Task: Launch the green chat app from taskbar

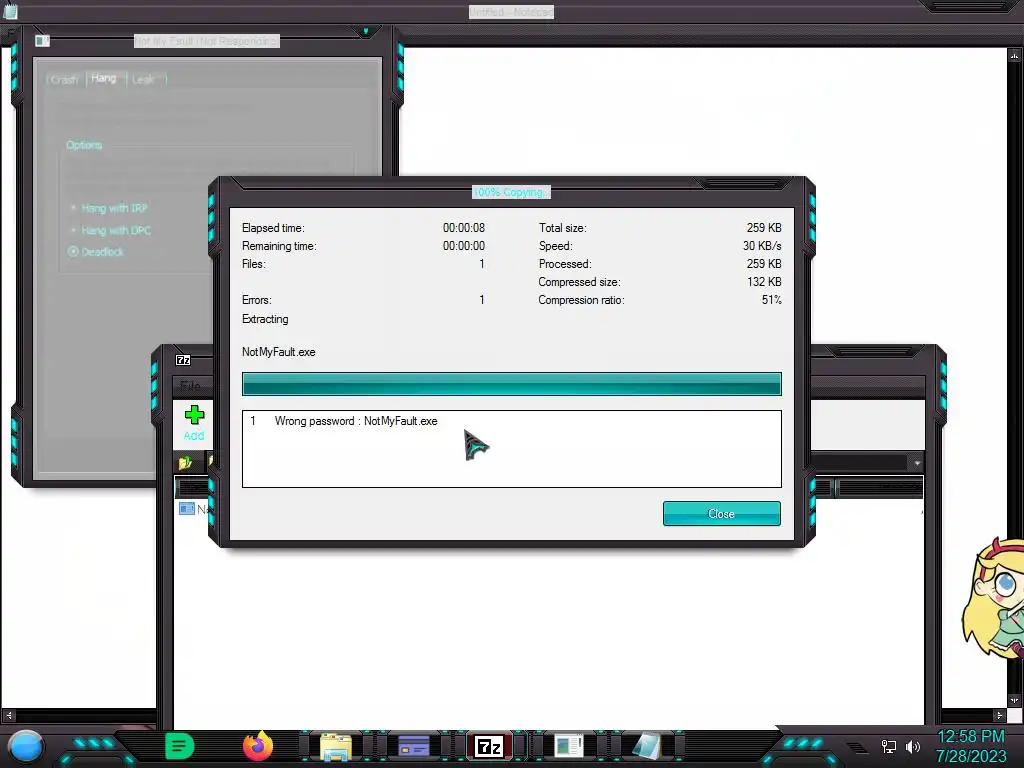Action: tap(180, 746)
